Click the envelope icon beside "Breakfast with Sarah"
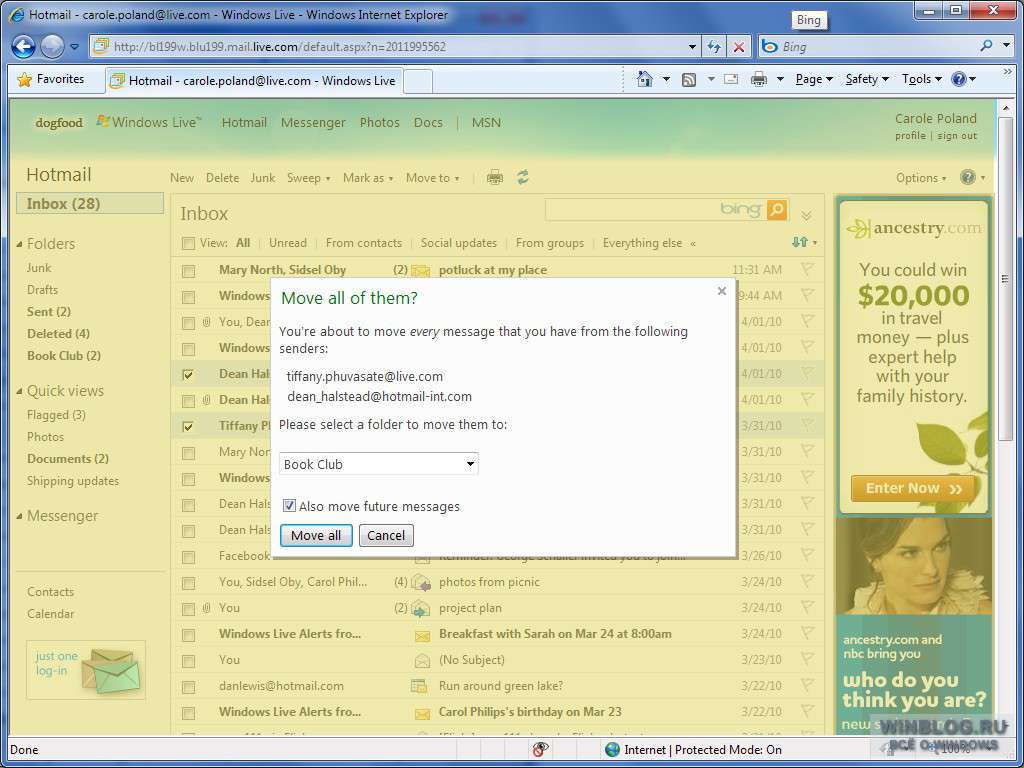 422,635
